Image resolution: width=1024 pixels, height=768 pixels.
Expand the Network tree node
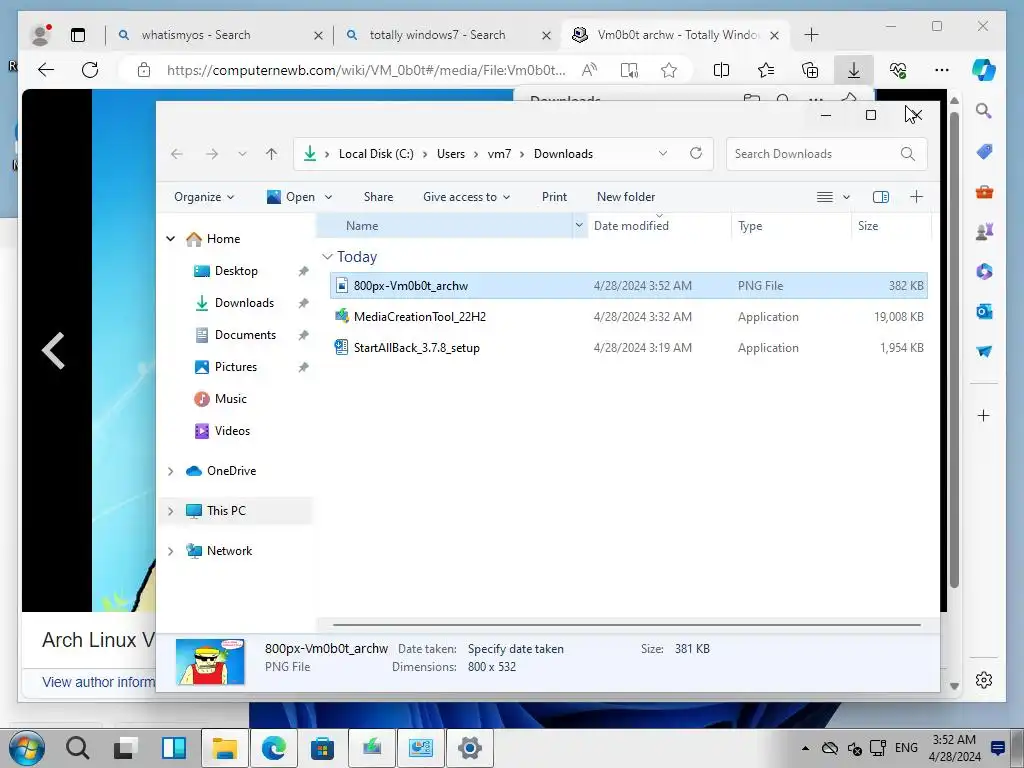pos(170,551)
